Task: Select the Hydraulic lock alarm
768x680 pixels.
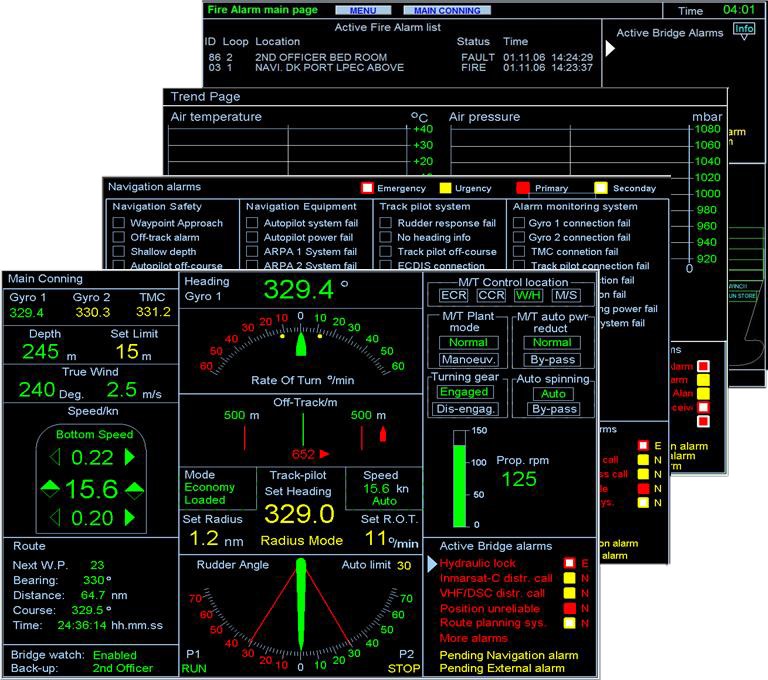Action: coord(478,563)
